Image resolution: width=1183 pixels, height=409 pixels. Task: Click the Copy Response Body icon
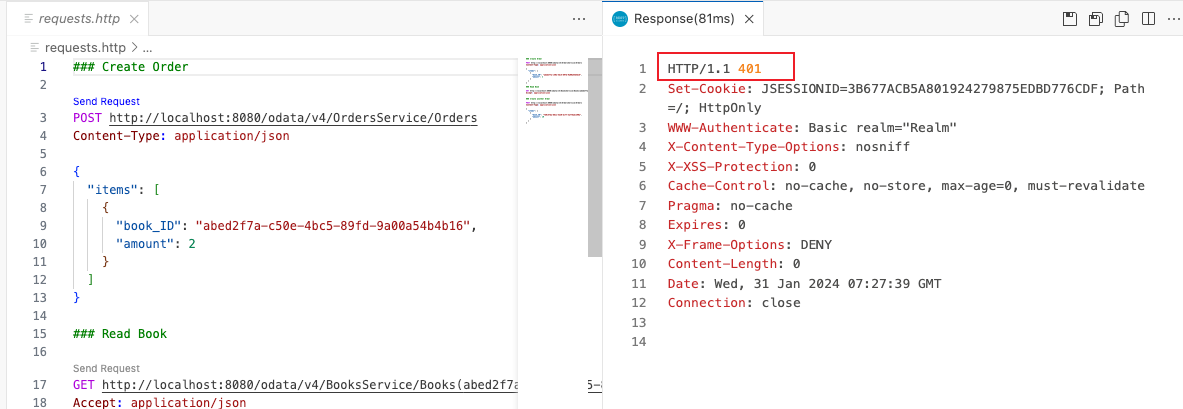point(1122,19)
